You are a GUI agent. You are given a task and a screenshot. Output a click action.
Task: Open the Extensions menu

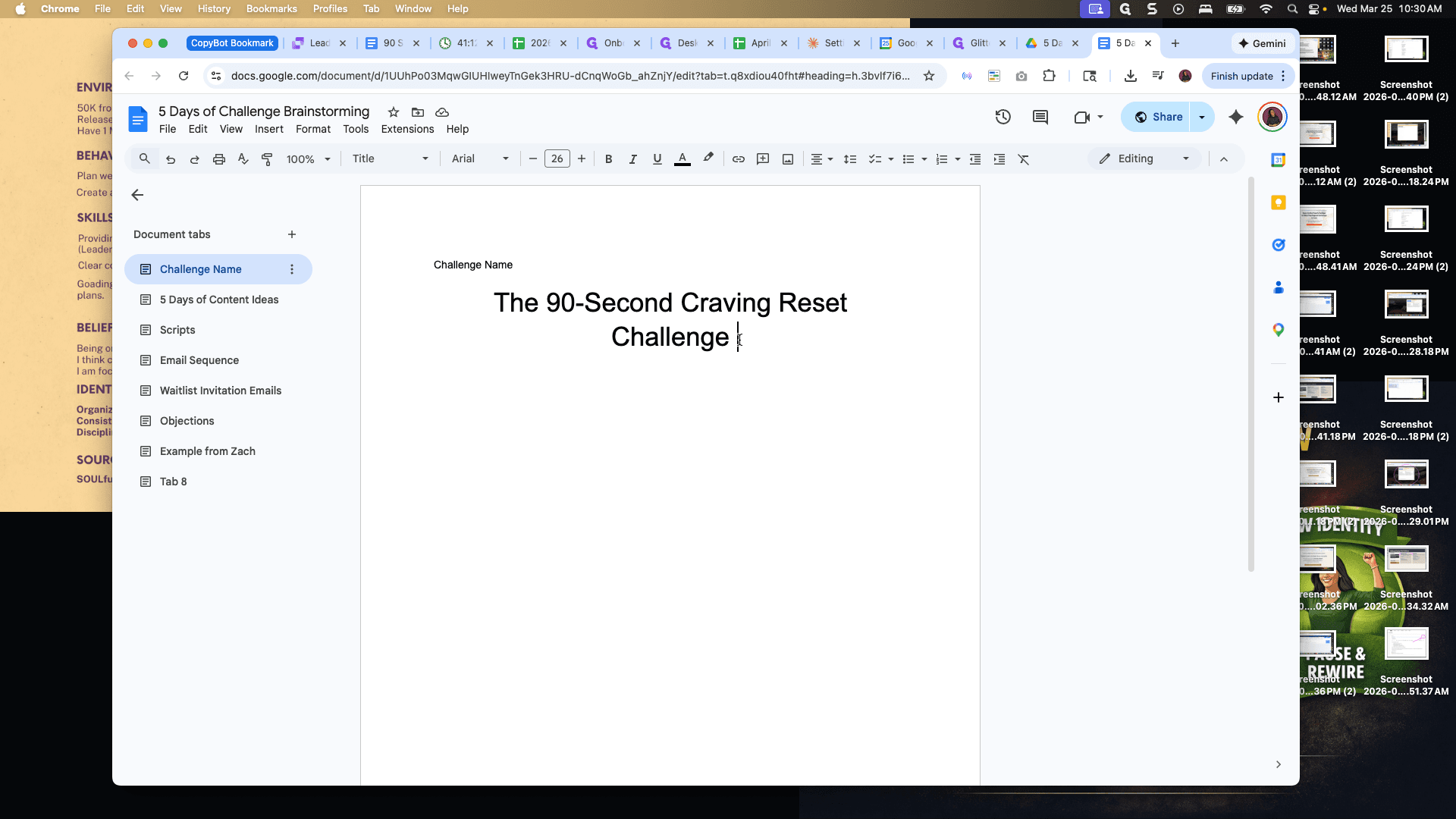click(407, 129)
